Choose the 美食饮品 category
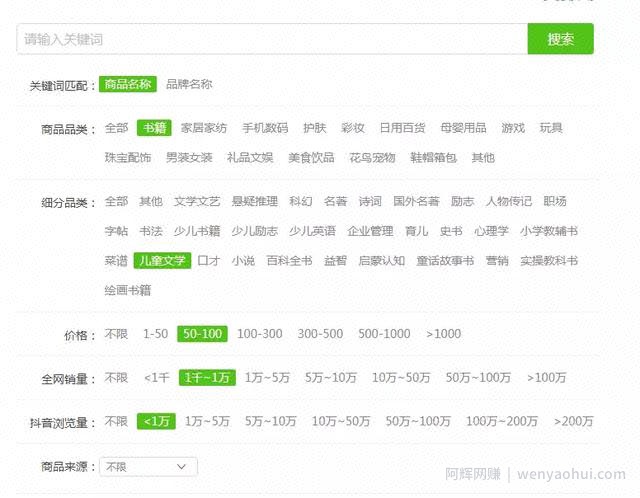Screen dimensions: 640x498 tap(311, 158)
